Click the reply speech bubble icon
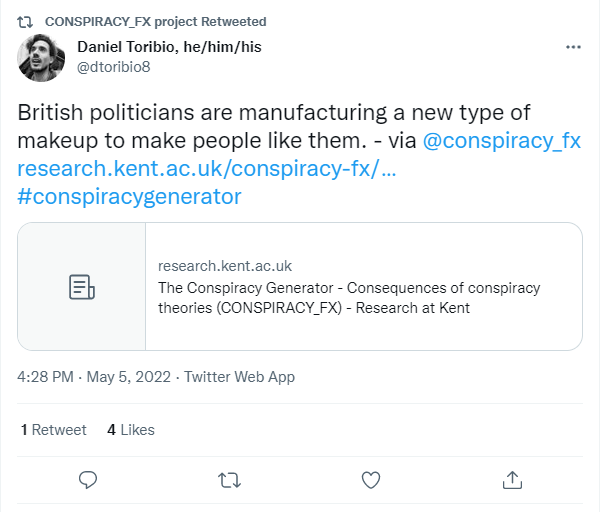The width and height of the screenshot is (607, 512). [88, 480]
